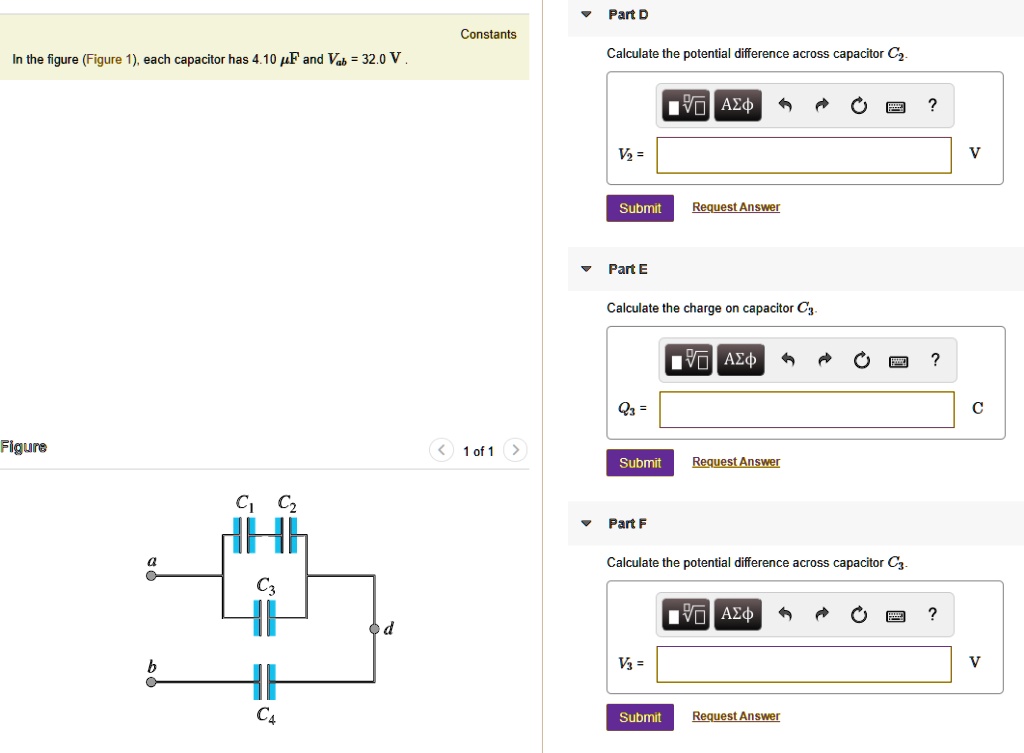Reset the answer field in Part E
Image resolution: width=1024 pixels, height=753 pixels.
click(x=862, y=360)
